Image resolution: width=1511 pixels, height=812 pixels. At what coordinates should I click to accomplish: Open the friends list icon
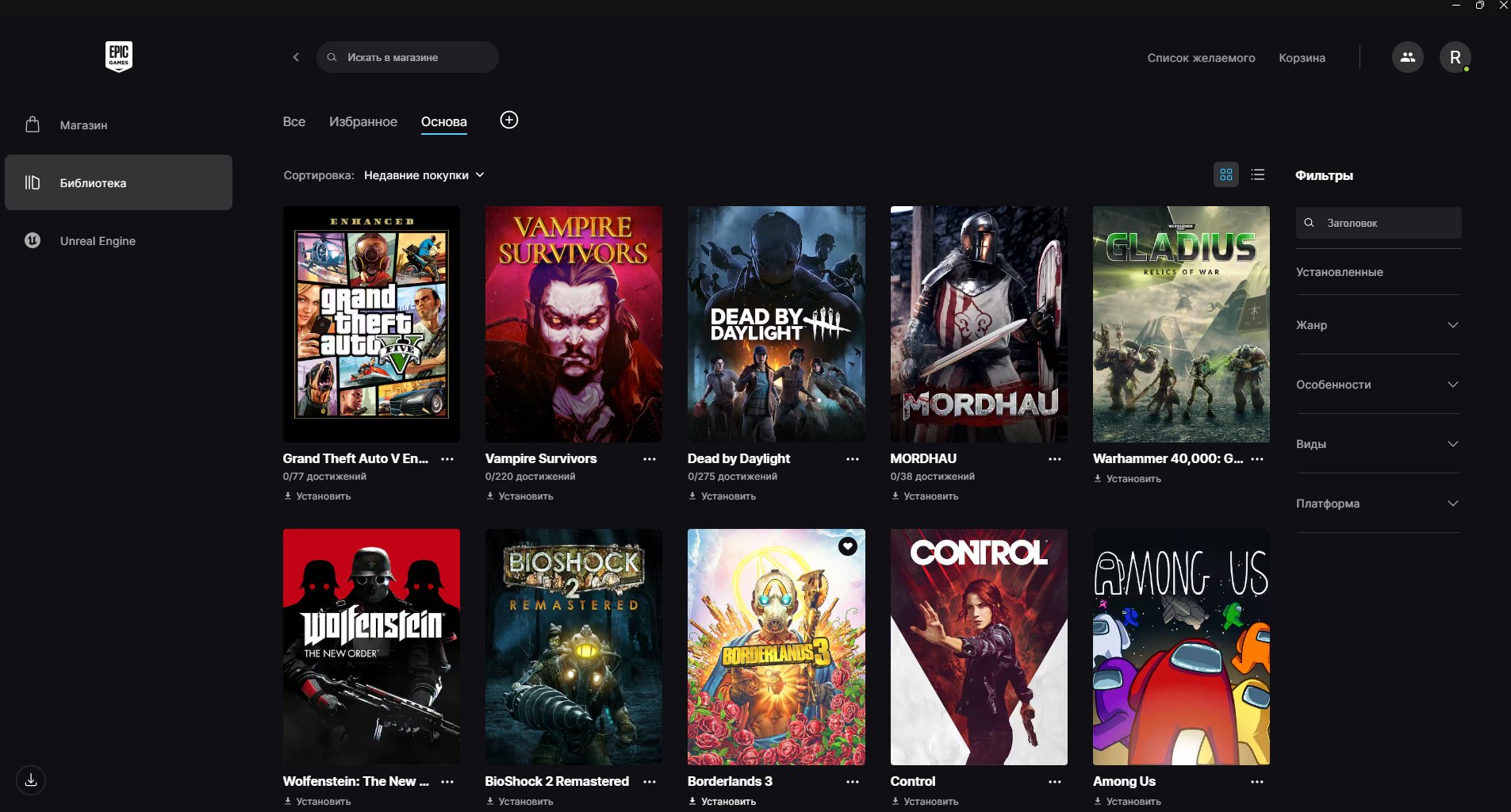pyautogui.click(x=1407, y=57)
